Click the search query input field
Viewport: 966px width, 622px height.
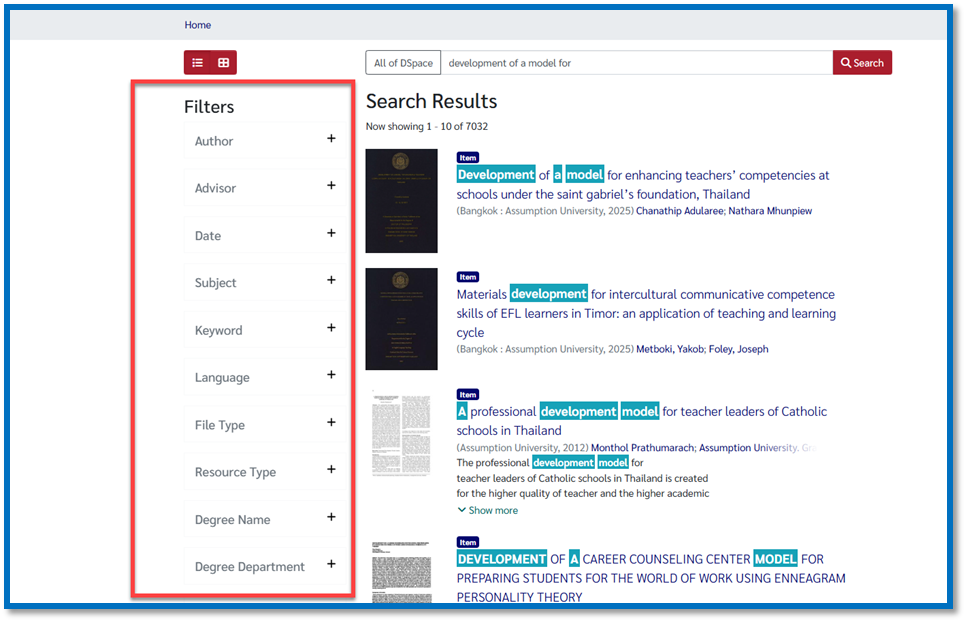pyautogui.click(x=636, y=63)
